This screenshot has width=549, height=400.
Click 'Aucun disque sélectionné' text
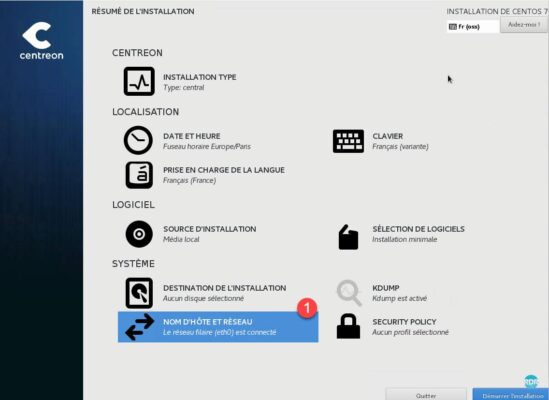[x=203, y=298]
